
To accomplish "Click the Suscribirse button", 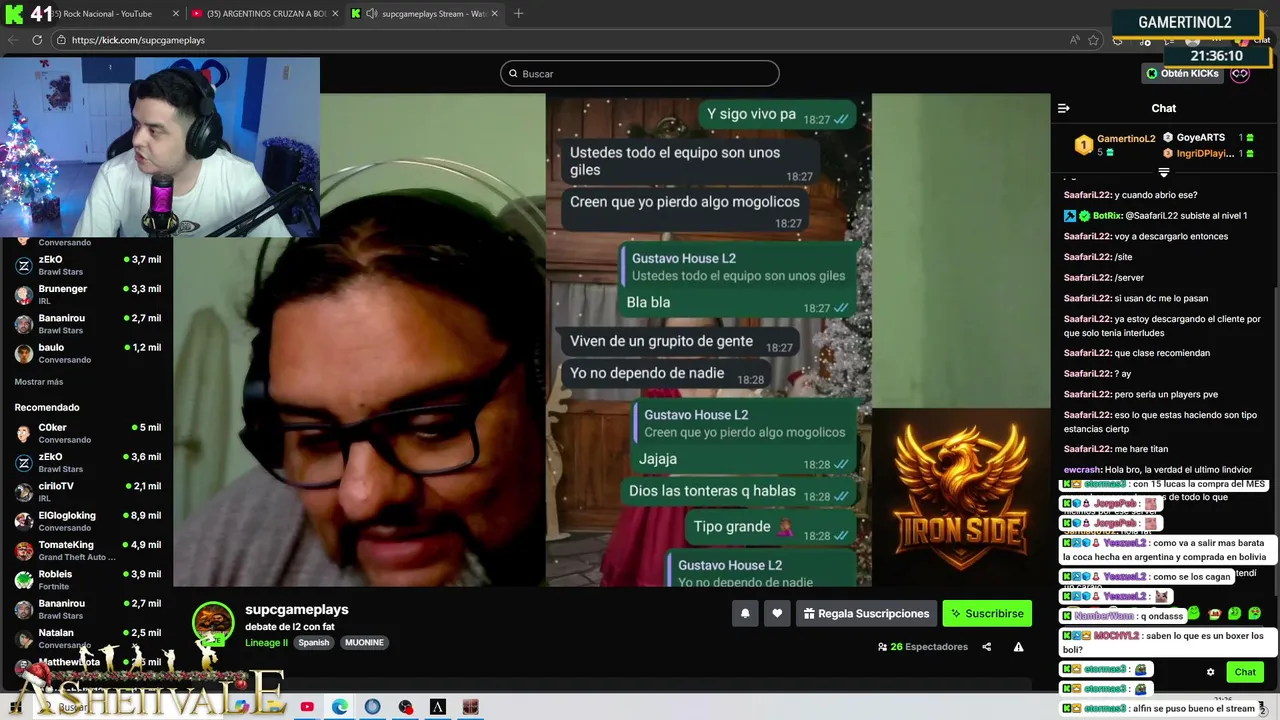I will [x=987, y=613].
